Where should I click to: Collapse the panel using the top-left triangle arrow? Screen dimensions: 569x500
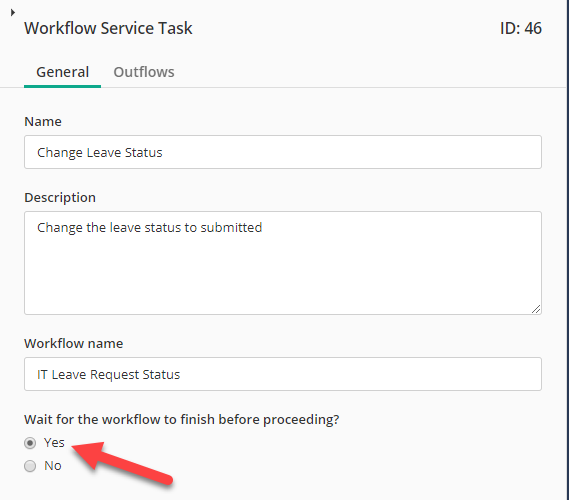click(13, 13)
